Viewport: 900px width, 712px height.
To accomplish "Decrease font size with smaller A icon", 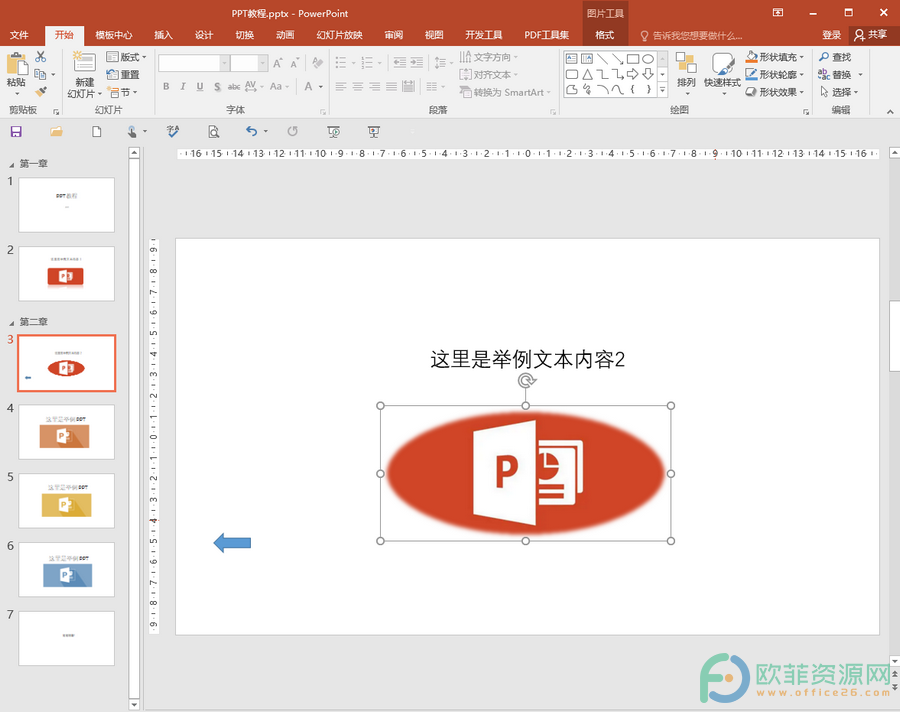I will (x=294, y=63).
